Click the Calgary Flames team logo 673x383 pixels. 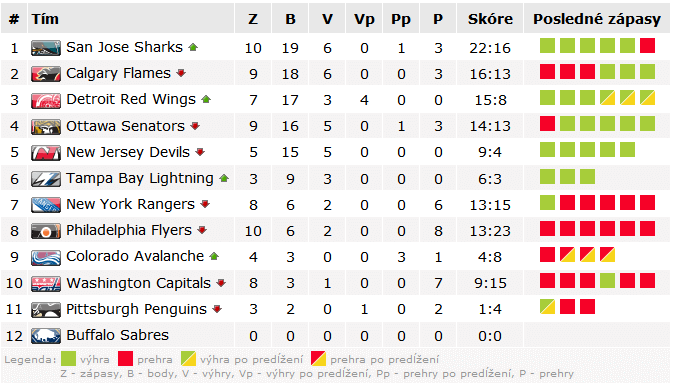point(46,74)
